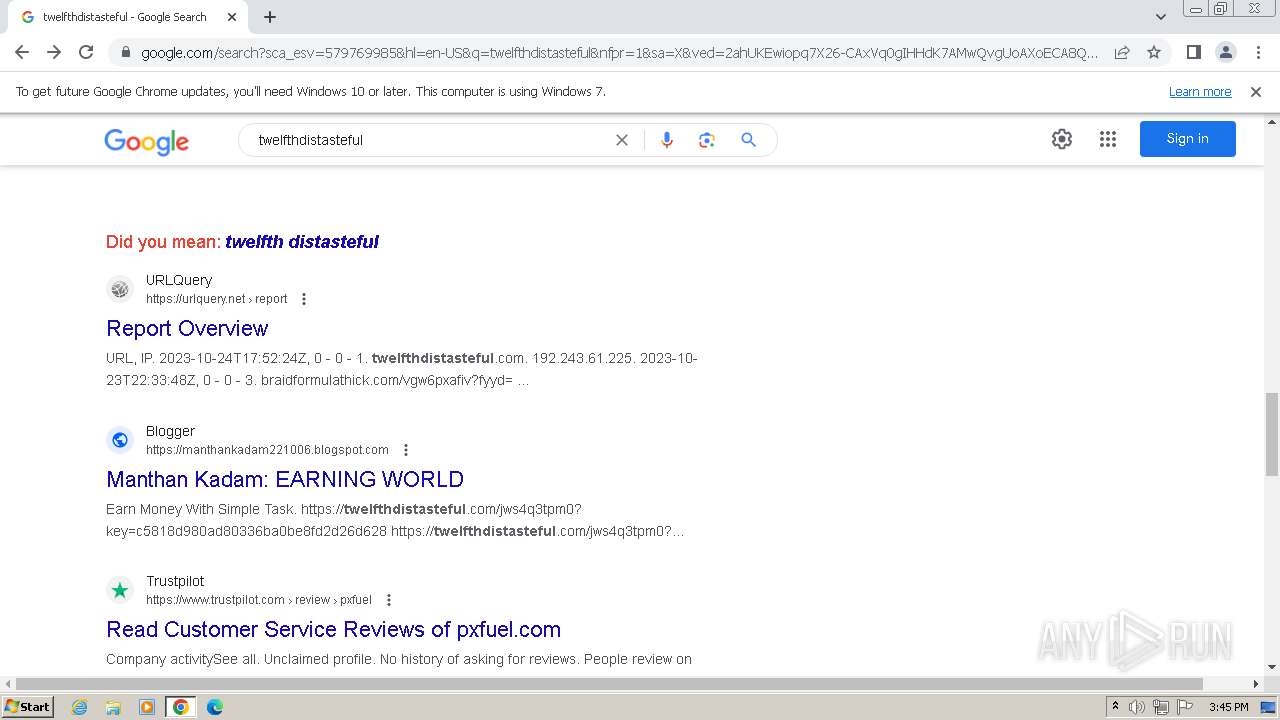
Task: Go forward to next page
Action: [54, 52]
